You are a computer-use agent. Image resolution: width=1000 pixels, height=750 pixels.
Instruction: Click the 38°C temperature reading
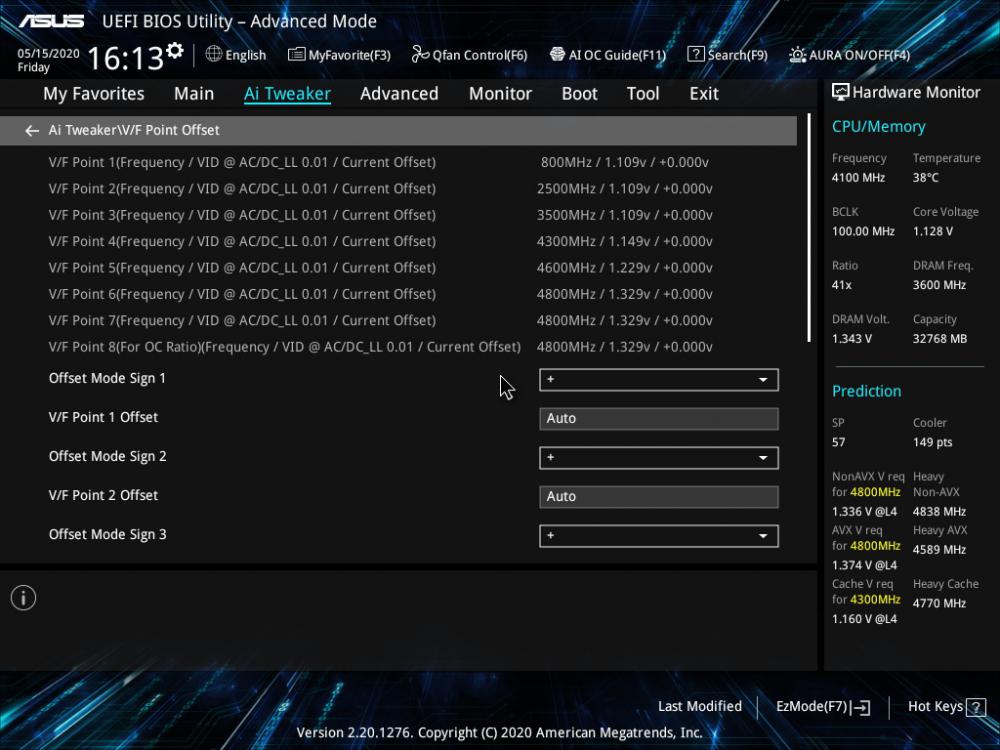(x=925, y=178)
